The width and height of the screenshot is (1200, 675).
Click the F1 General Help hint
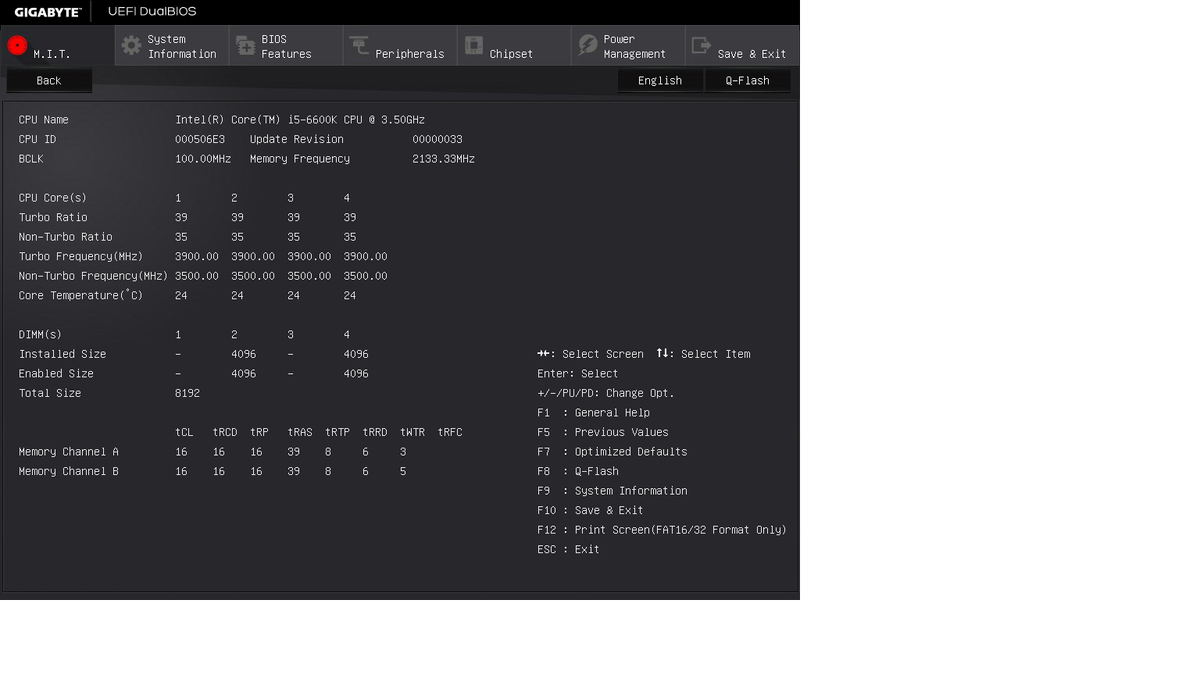coord(593,413)
